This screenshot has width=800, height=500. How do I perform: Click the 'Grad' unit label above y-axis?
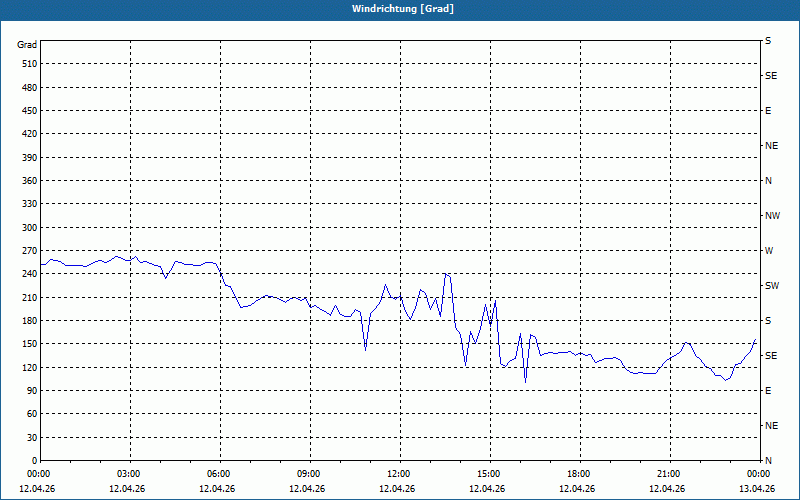[x=27, y=45]
